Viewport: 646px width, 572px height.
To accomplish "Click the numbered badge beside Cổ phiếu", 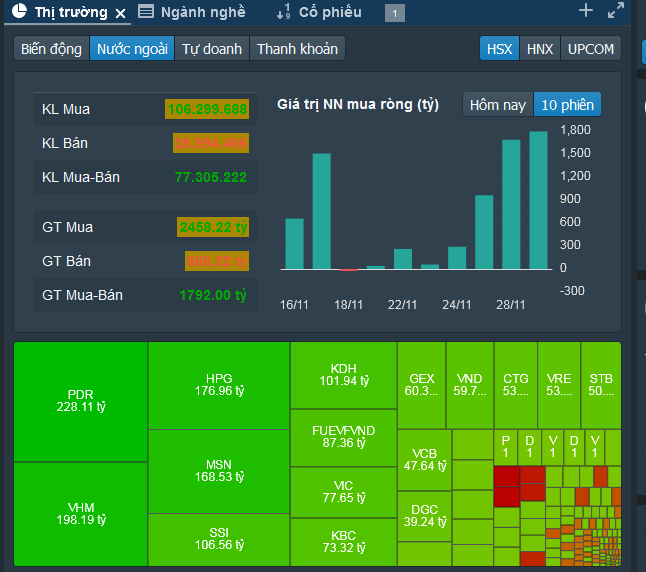I will coord(394,13).
